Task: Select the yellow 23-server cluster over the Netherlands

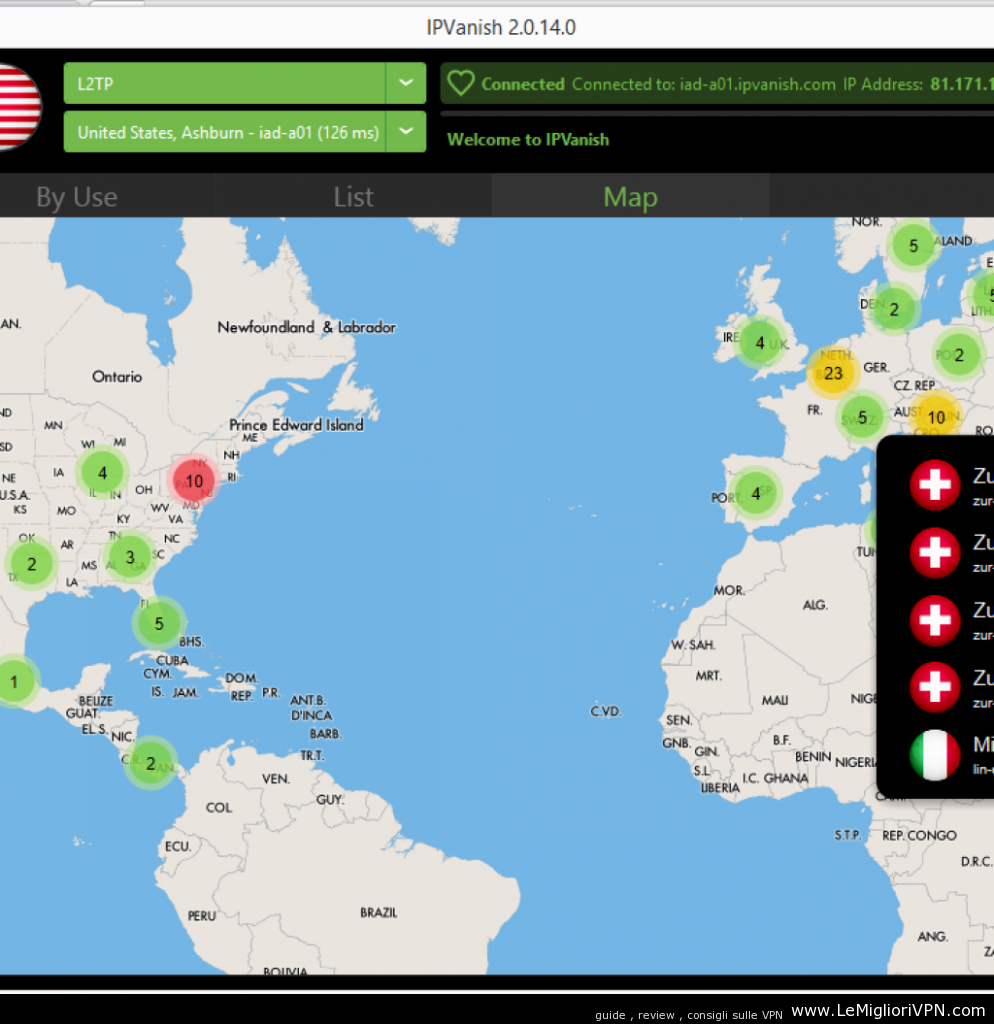Action: [833, 373]
